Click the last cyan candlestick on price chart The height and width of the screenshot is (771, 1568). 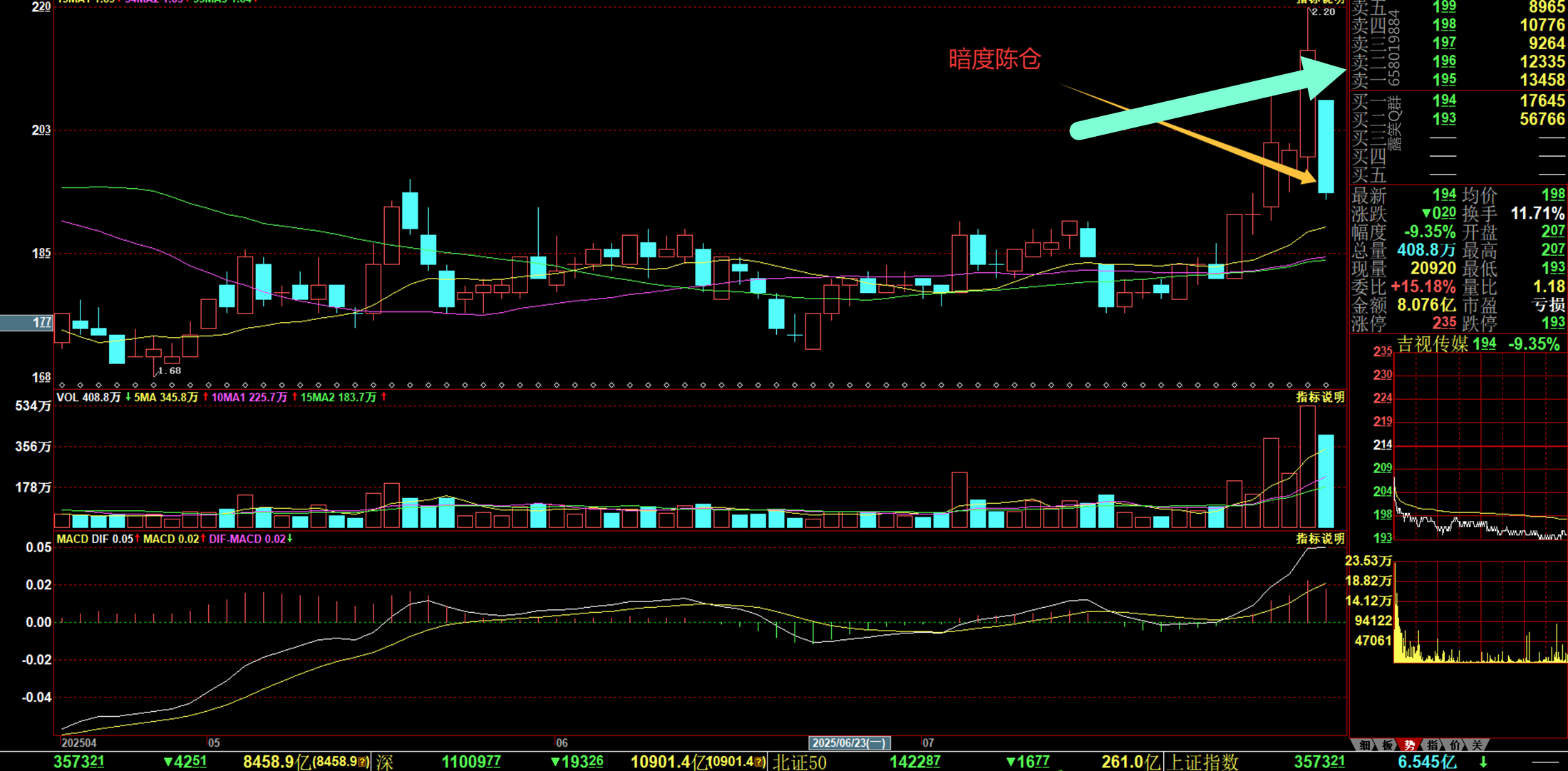pos(1326,146)
